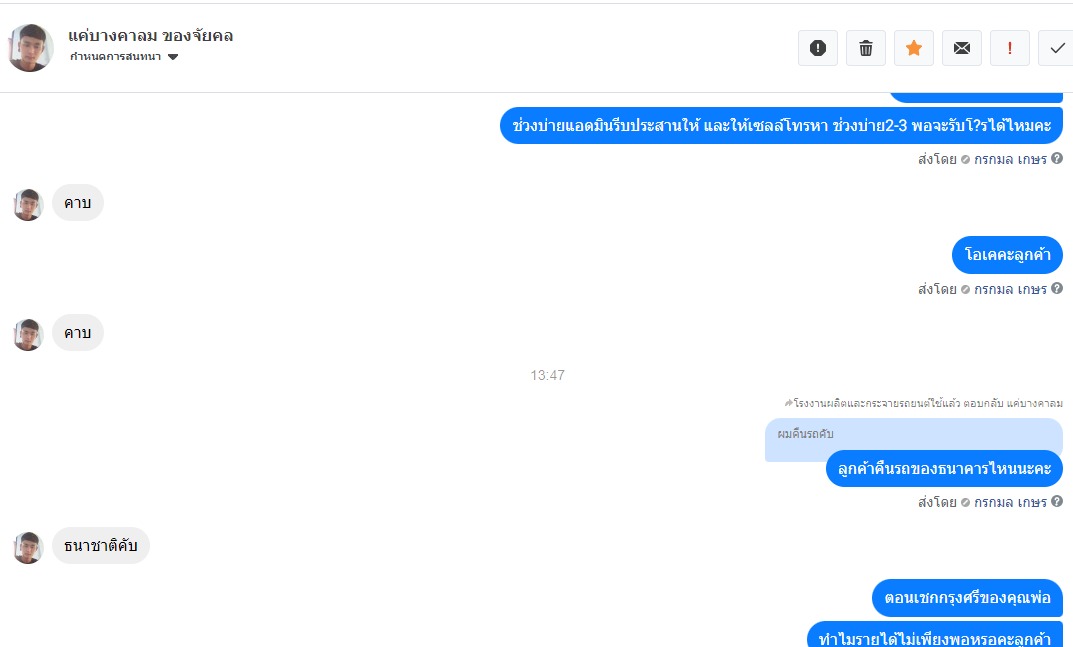Select the ตอนเชกกรุงศรีของคุณพ่อ message bubble
This screenshot has height=647, width=1073.
pyautogui.click(x=967, y=598)
